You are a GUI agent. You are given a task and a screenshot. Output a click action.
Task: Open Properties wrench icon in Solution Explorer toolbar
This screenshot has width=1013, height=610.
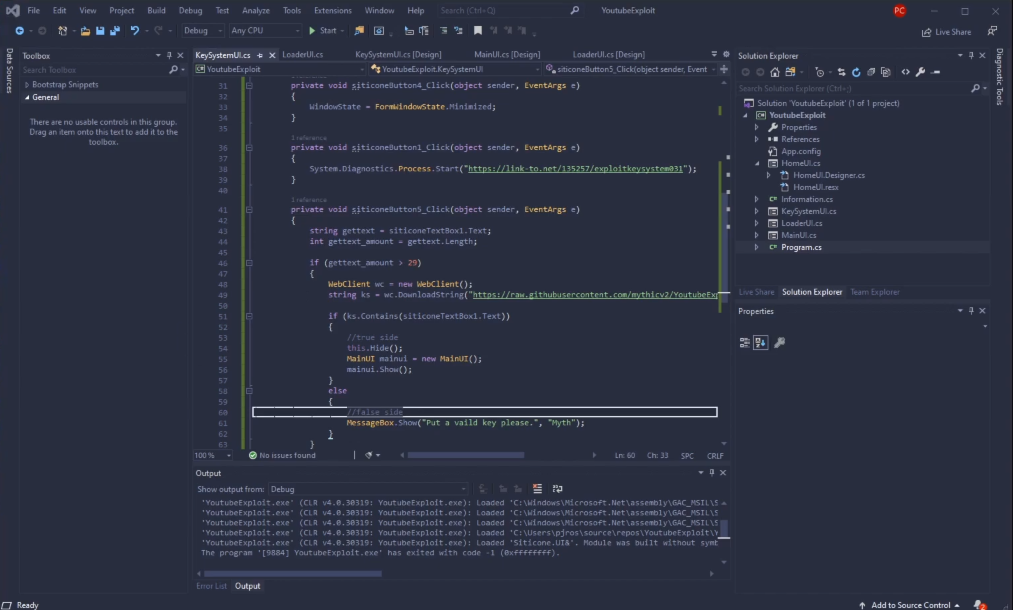920,72
